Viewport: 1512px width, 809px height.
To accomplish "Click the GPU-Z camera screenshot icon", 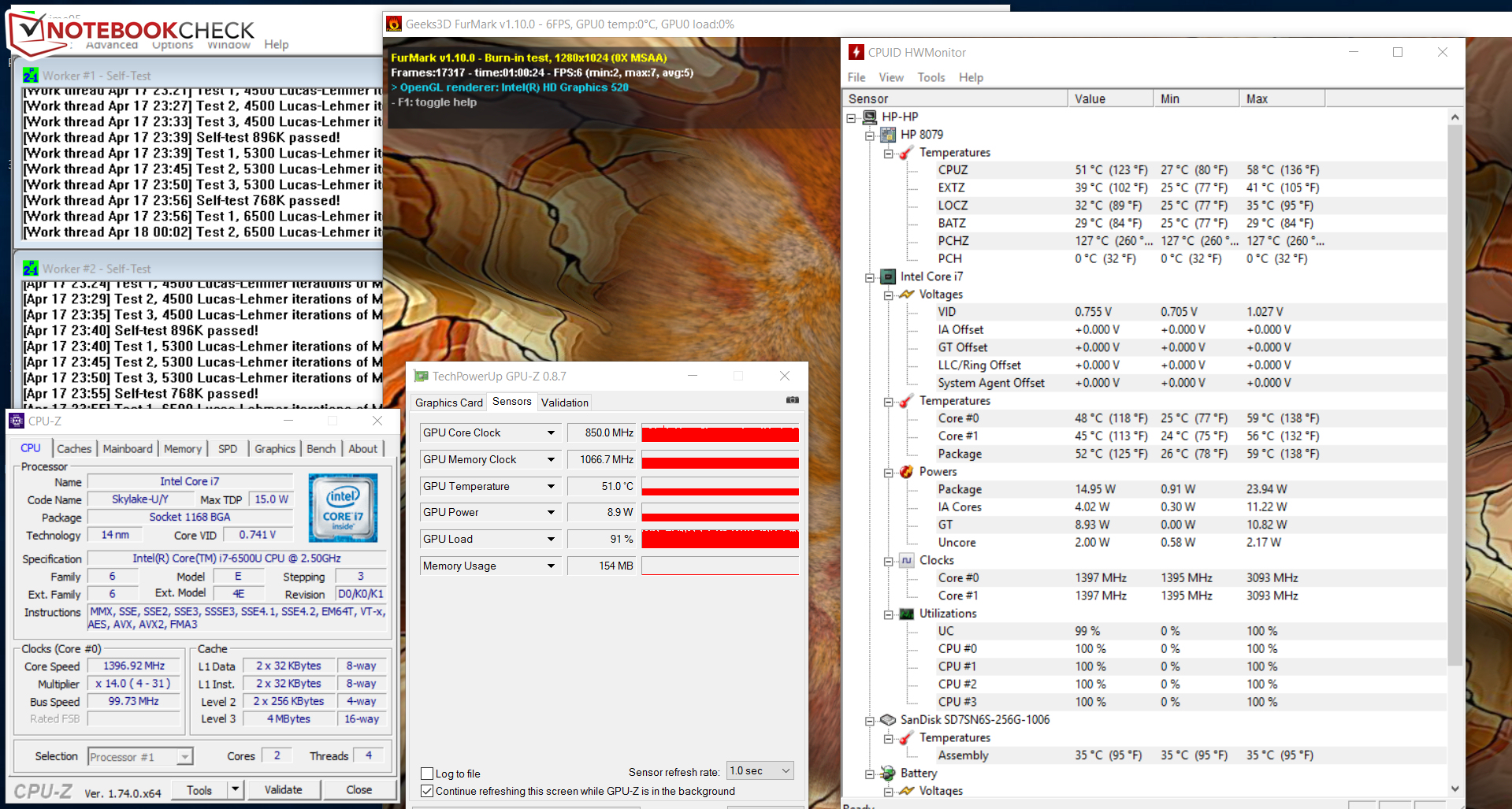I will pyautogui.click(x=792, y=400).
